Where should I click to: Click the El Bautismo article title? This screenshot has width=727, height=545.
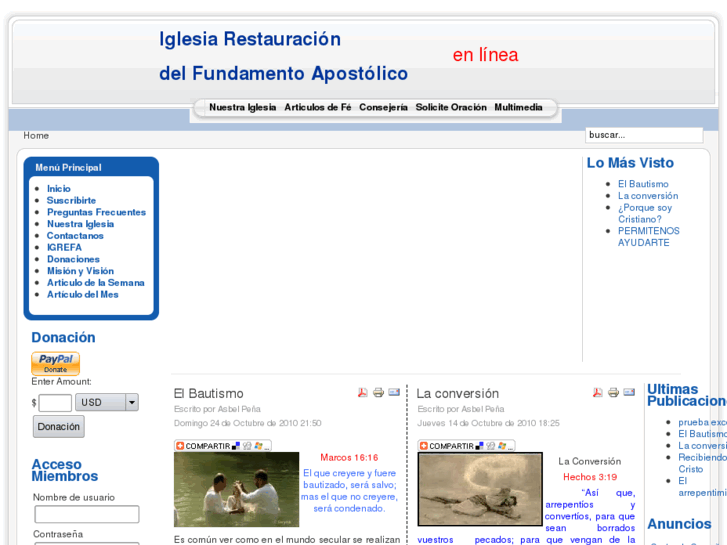[208, 393]
